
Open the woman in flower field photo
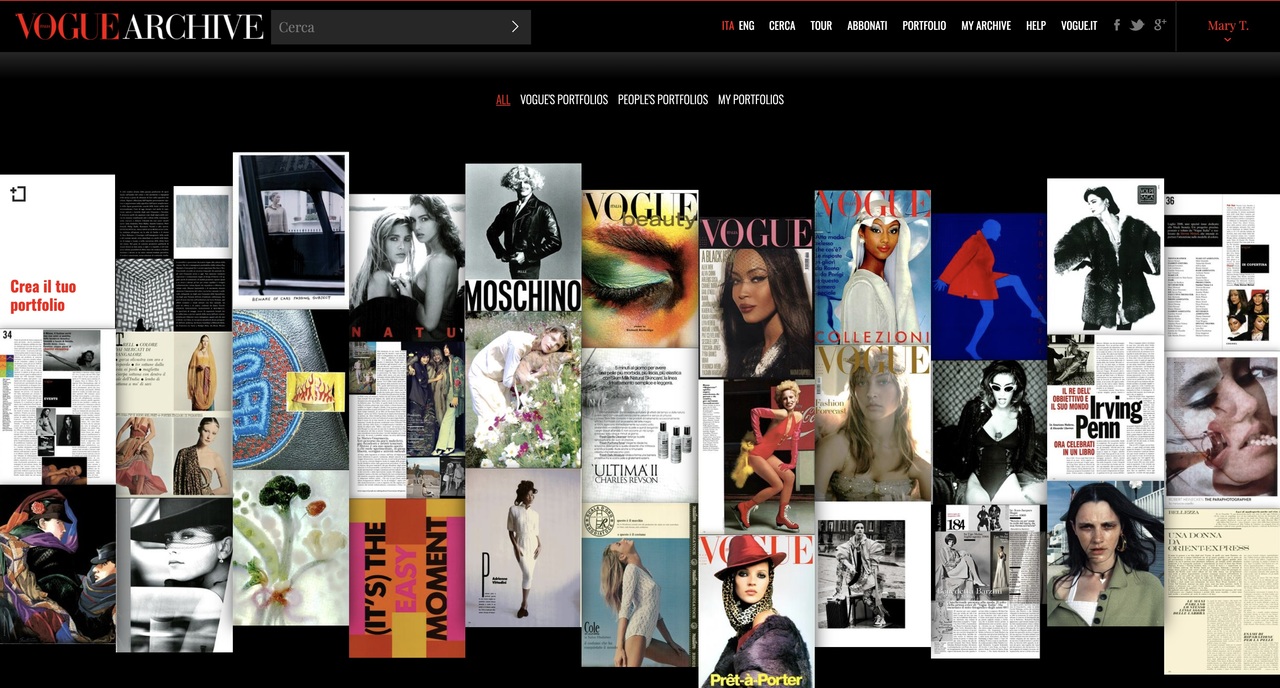pos(523,390)
